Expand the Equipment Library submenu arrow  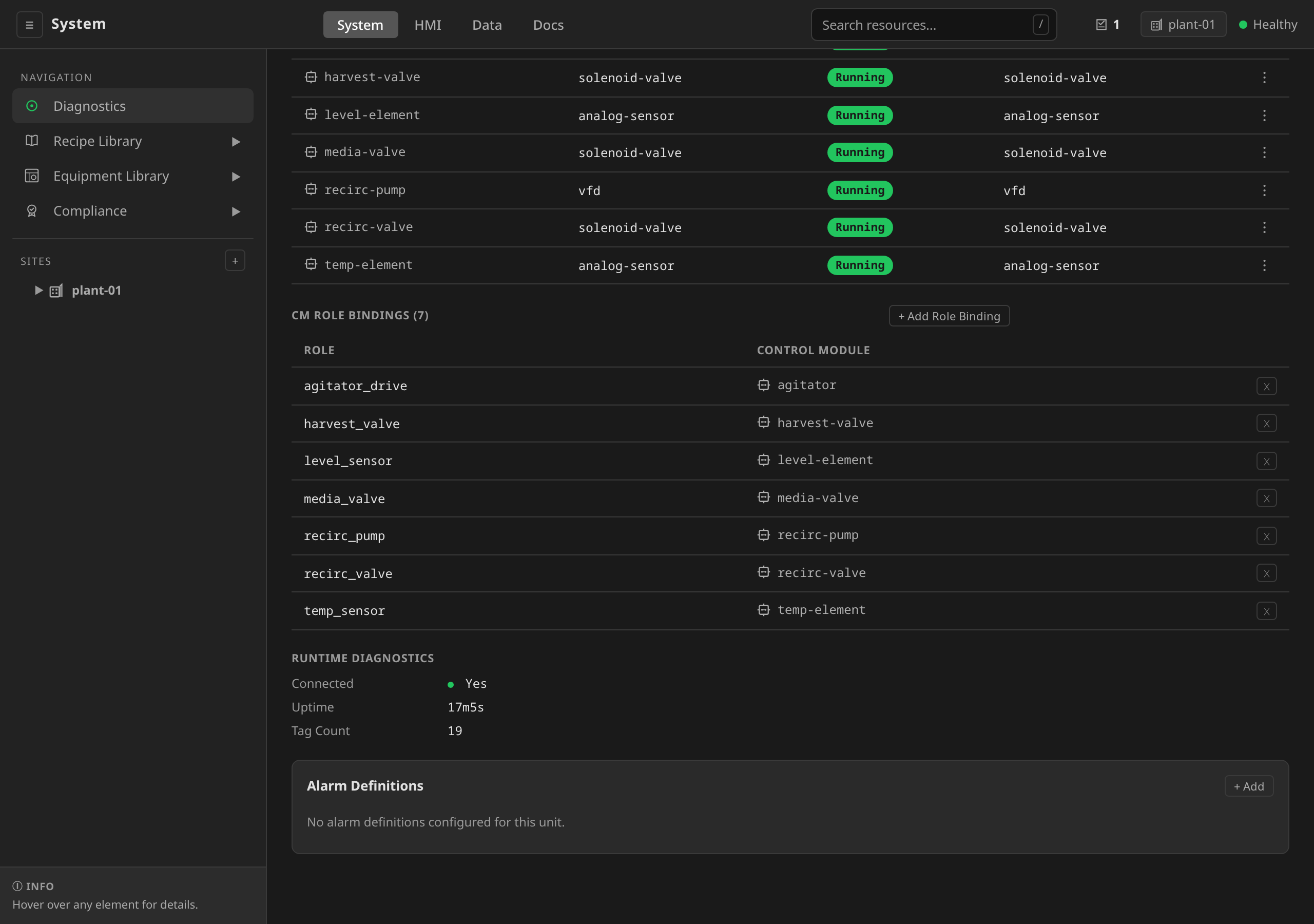(x=236, y=176)
